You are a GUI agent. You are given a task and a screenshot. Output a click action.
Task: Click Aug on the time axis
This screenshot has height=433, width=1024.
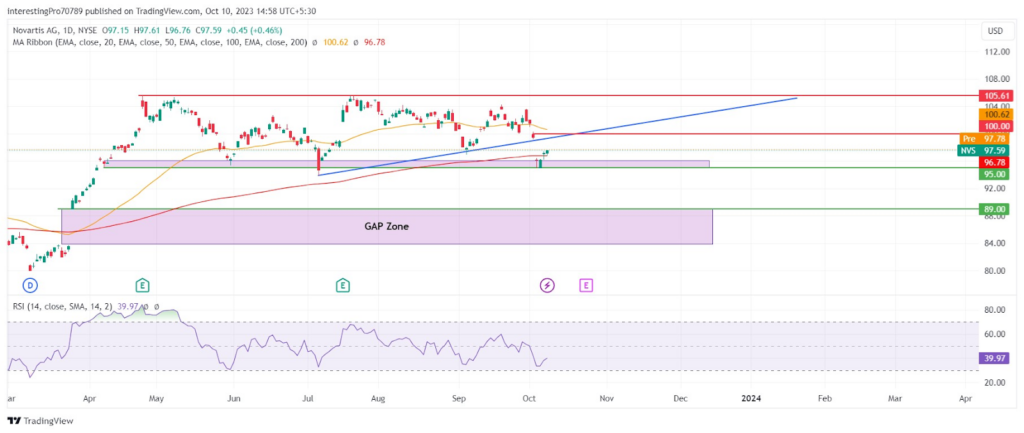(x=380, y=397)
